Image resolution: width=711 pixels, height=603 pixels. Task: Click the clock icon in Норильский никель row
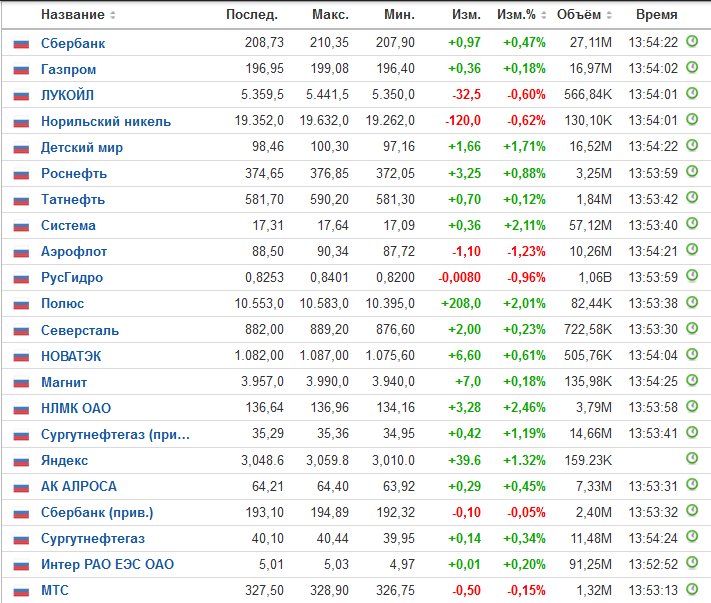coord(692,119)
